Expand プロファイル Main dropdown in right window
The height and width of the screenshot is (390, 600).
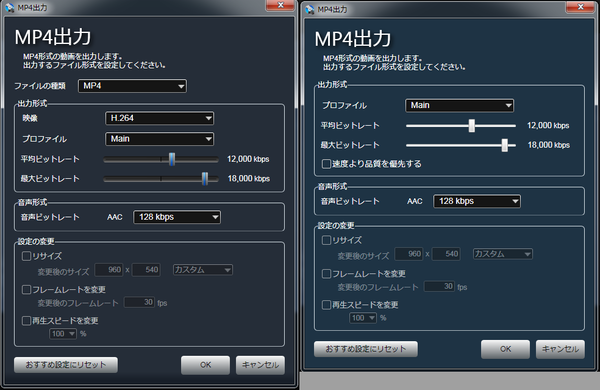pyautogui.click(x=459, y=105)
